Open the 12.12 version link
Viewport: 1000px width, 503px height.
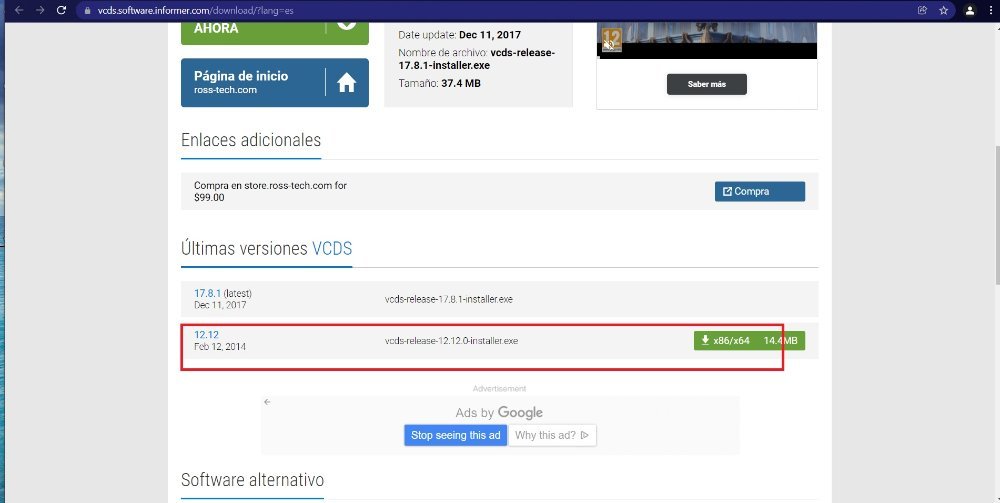tap(207, 335)
